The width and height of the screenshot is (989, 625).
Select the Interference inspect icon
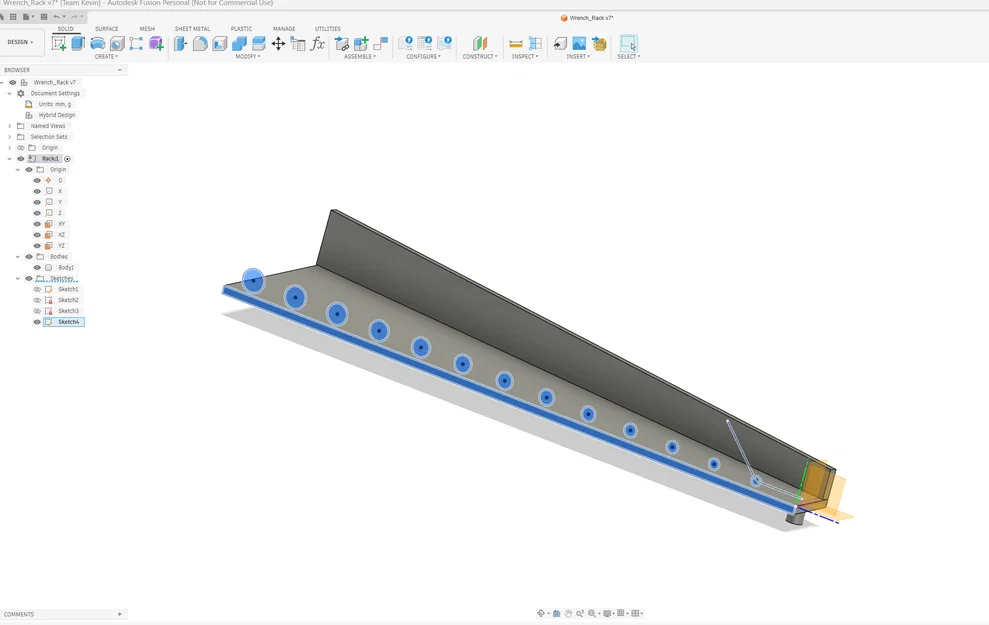click(x=535, y=43)
